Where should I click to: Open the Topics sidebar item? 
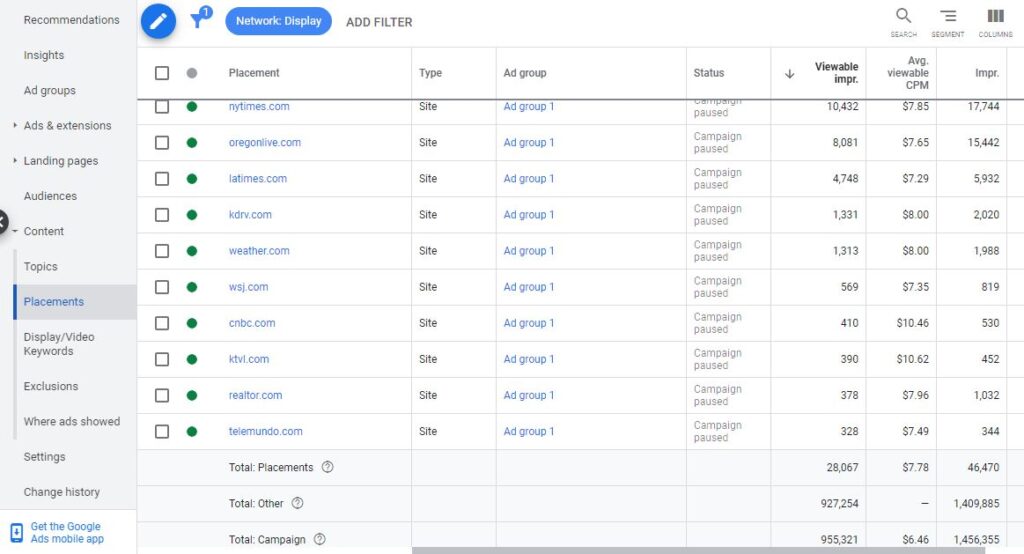(x=40, y=267)
